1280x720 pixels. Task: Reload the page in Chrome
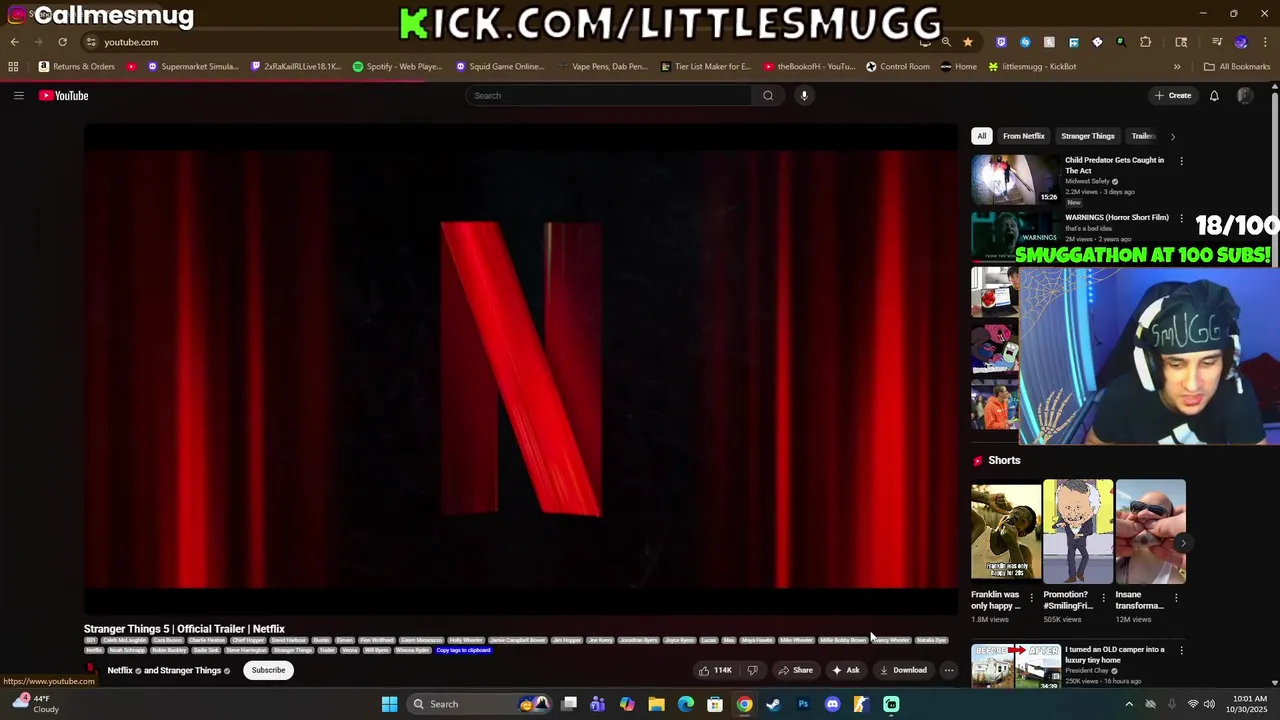click(x=62, y=42)
